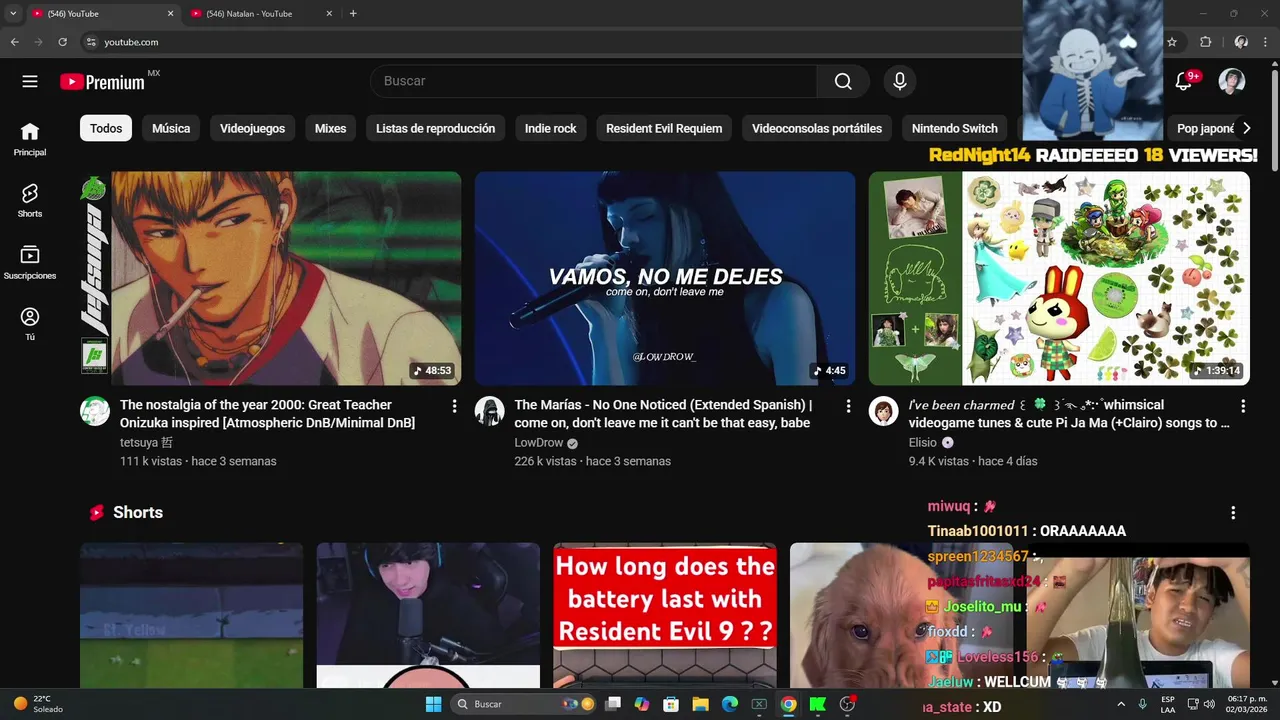Open Elisio channel avatar
The image size is (1280, 720).
(x=883, y=411)
